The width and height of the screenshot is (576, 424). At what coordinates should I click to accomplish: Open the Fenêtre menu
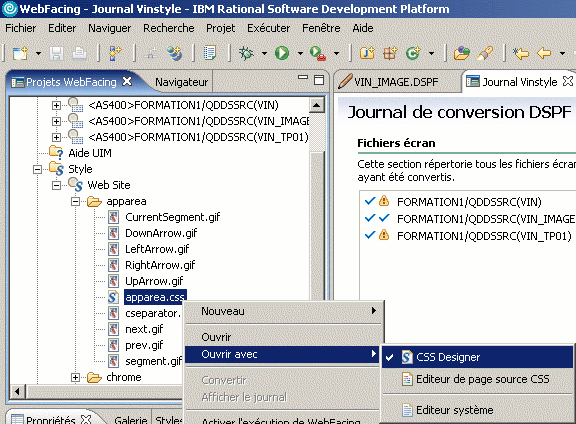tap(321, 28)
